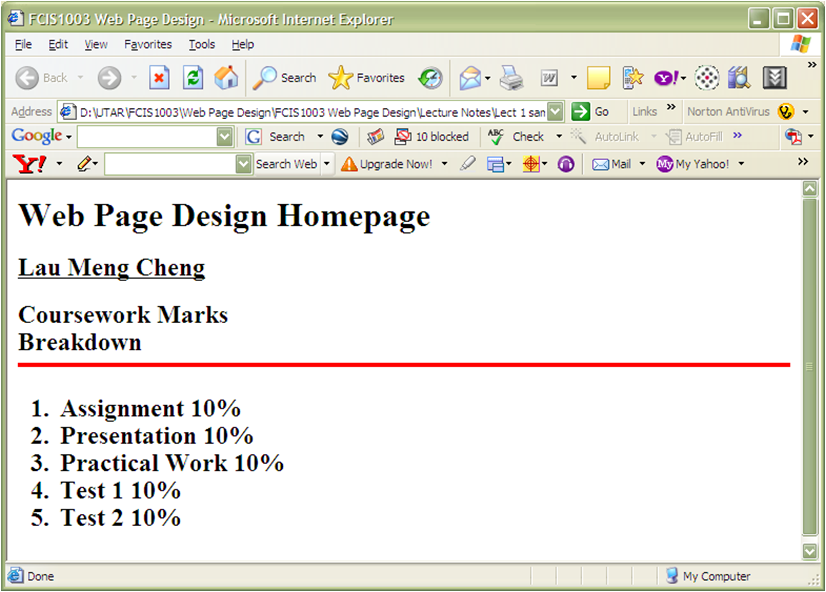Viewport: 826px width, 592px height.
Task: Click the Refresh page icon
Action: point(193,78)
